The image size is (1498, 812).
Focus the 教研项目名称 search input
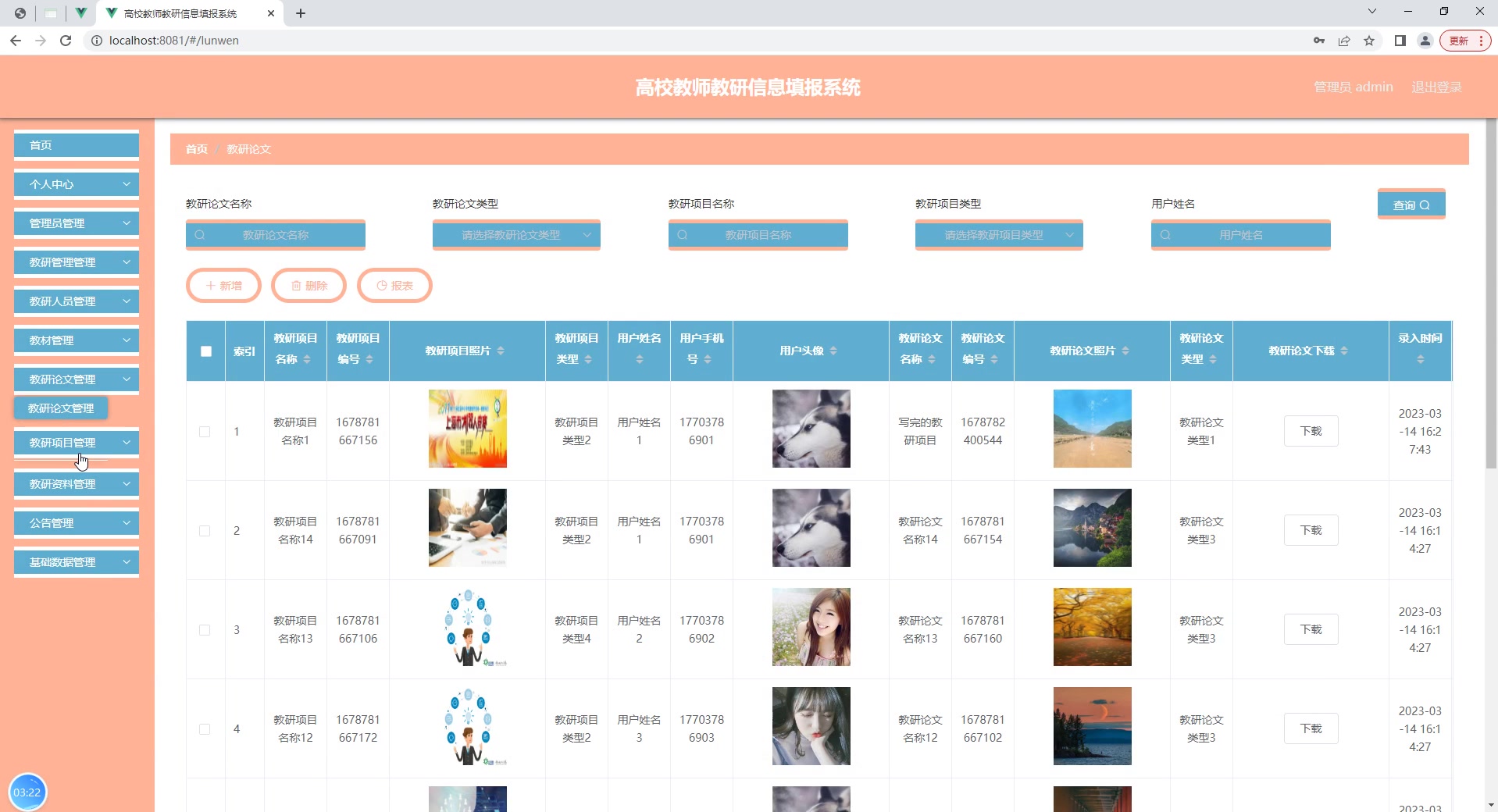pyautogui.click(x=758, y=235)
